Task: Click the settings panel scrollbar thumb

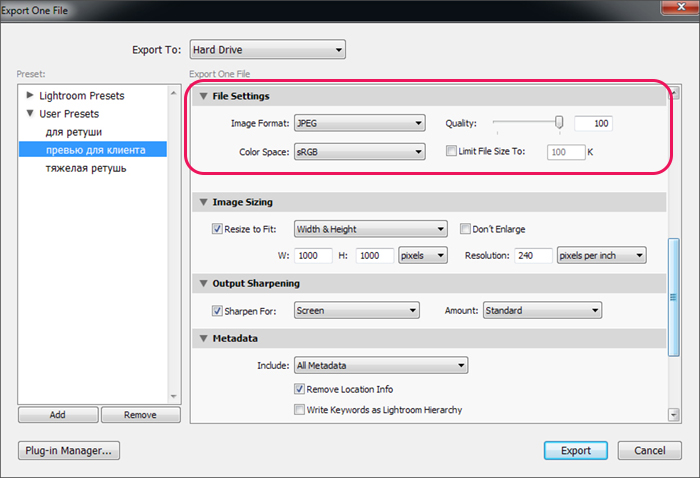Action: pos(674,297)
